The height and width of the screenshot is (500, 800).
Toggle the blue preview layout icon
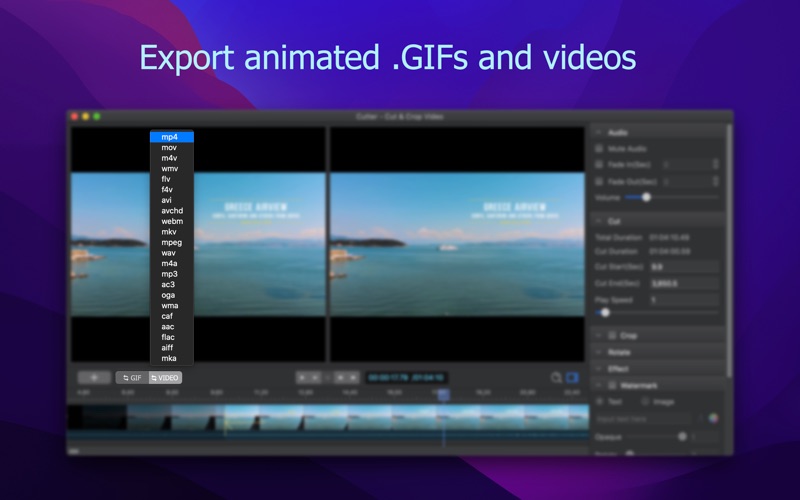click(572, 378)
